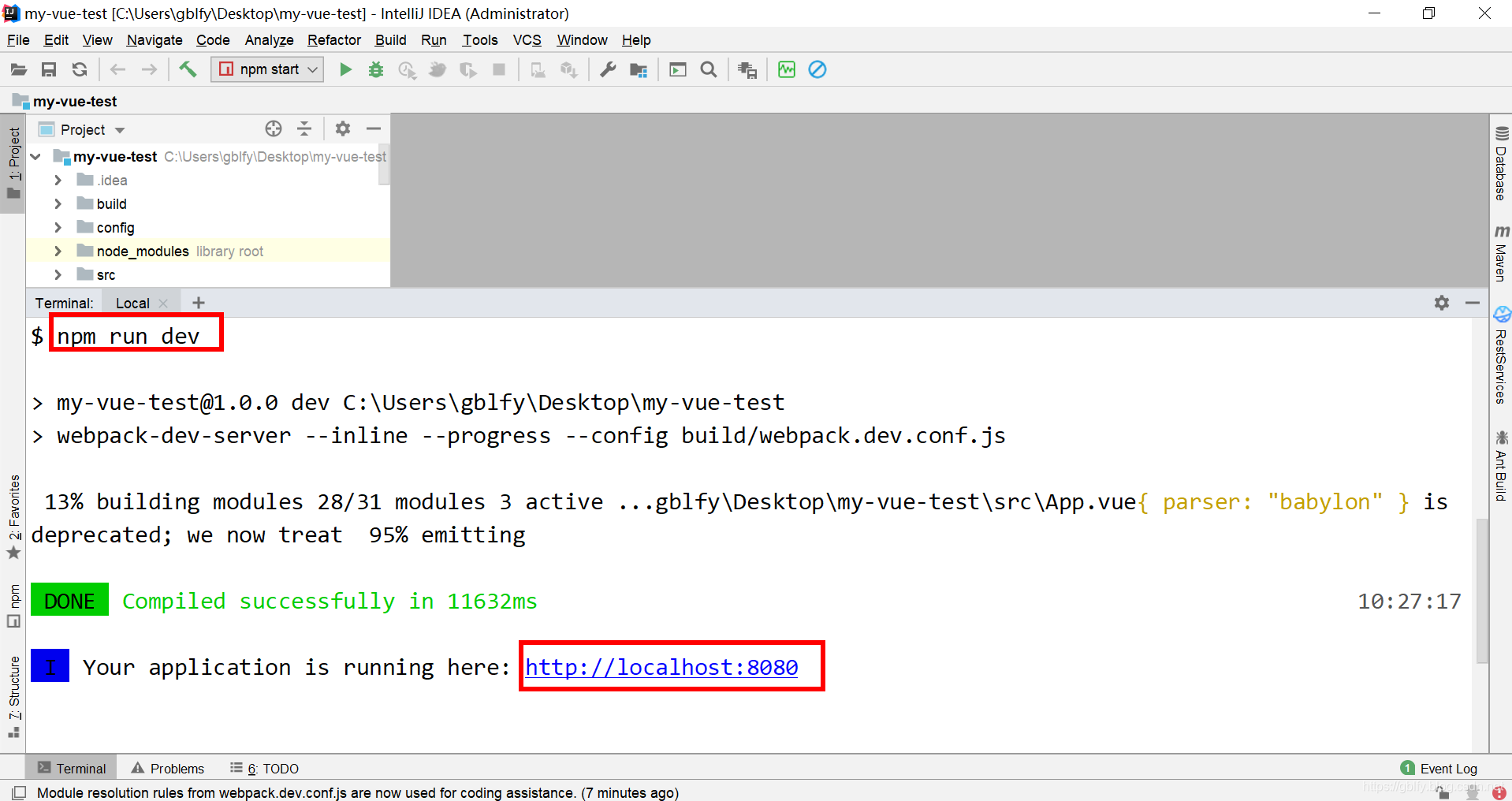Open Terminal panel gear settings

[x=1442, y=303]
